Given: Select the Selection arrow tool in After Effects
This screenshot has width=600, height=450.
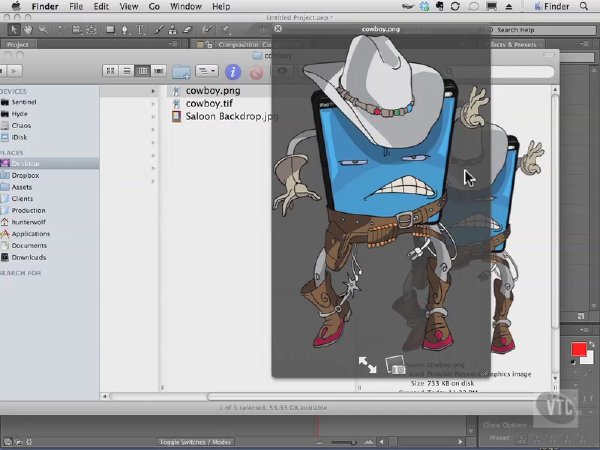Looking at the screenshot, I should (x=13, y=29).
